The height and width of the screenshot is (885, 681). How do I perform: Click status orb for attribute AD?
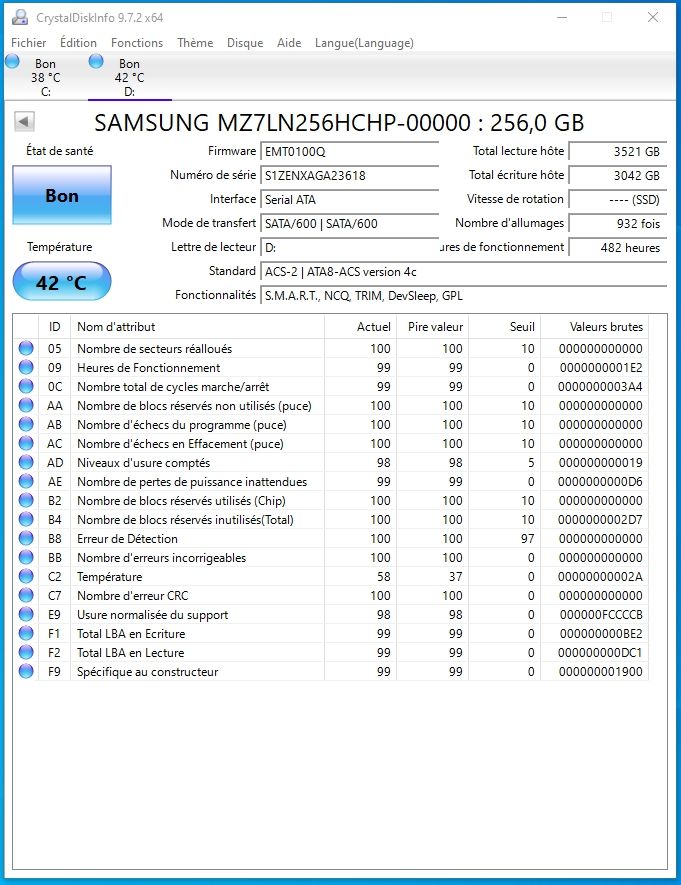click(x=26, y=462)
